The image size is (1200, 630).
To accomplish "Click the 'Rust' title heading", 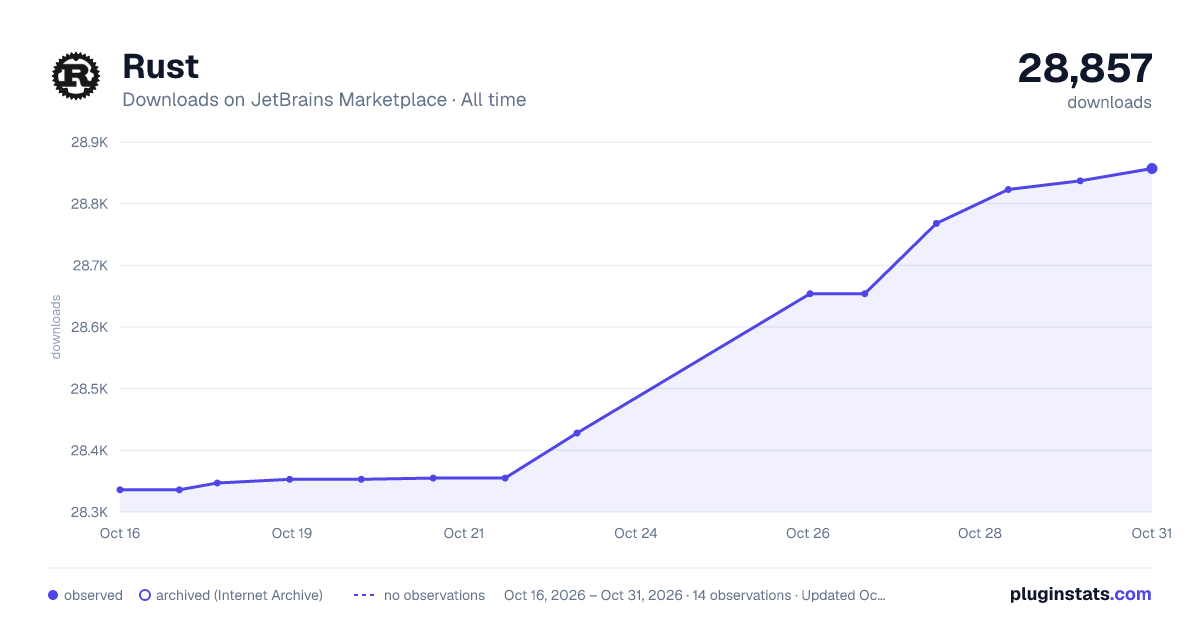I will 160,66.
